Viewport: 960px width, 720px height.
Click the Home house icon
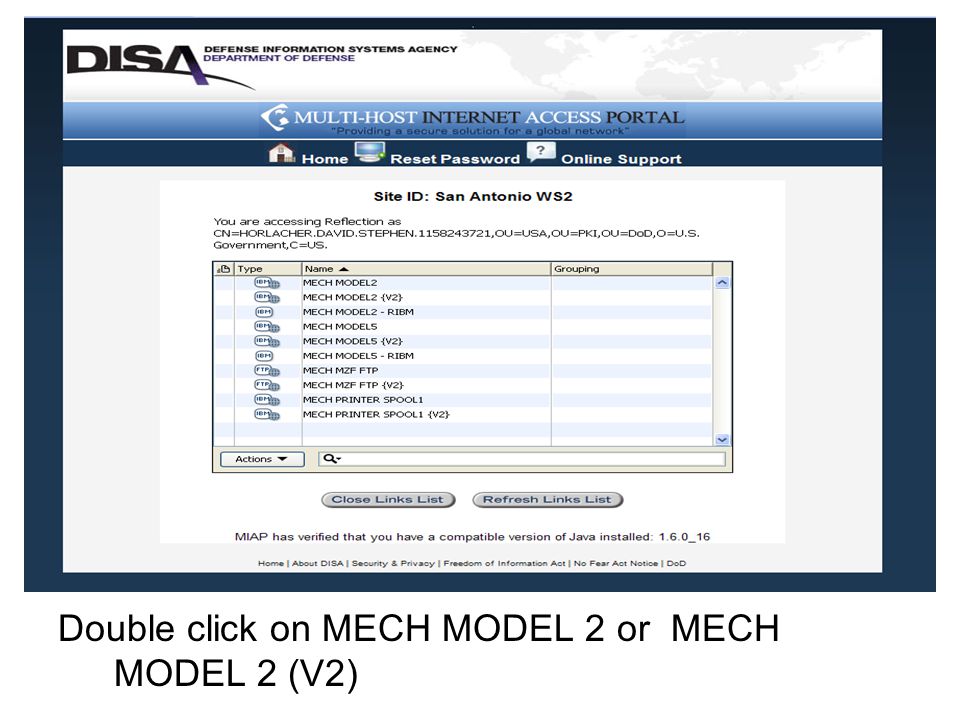click(282, 153)
